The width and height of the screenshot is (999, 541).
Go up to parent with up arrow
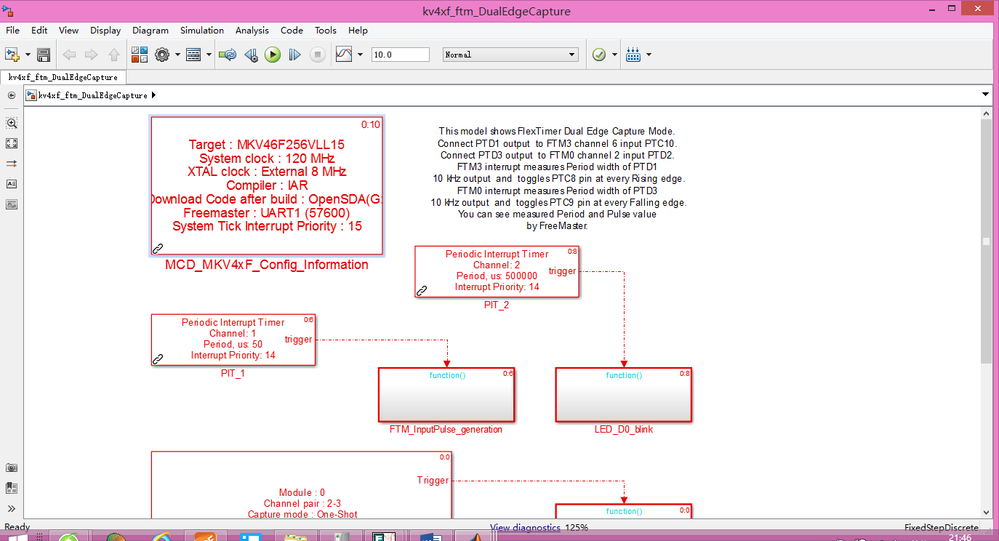[114, 55]
